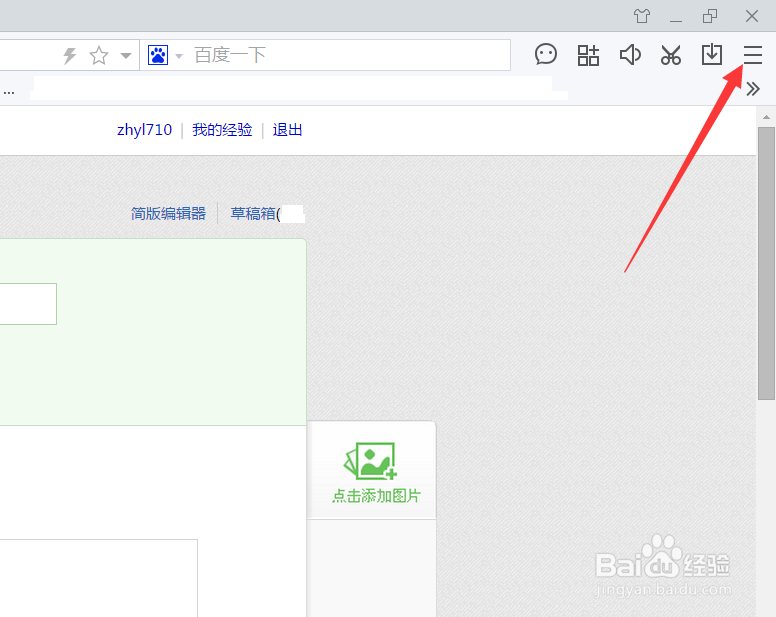Bookmark page with the star icon
Screen dimensions: 776x617
(98, 55)
